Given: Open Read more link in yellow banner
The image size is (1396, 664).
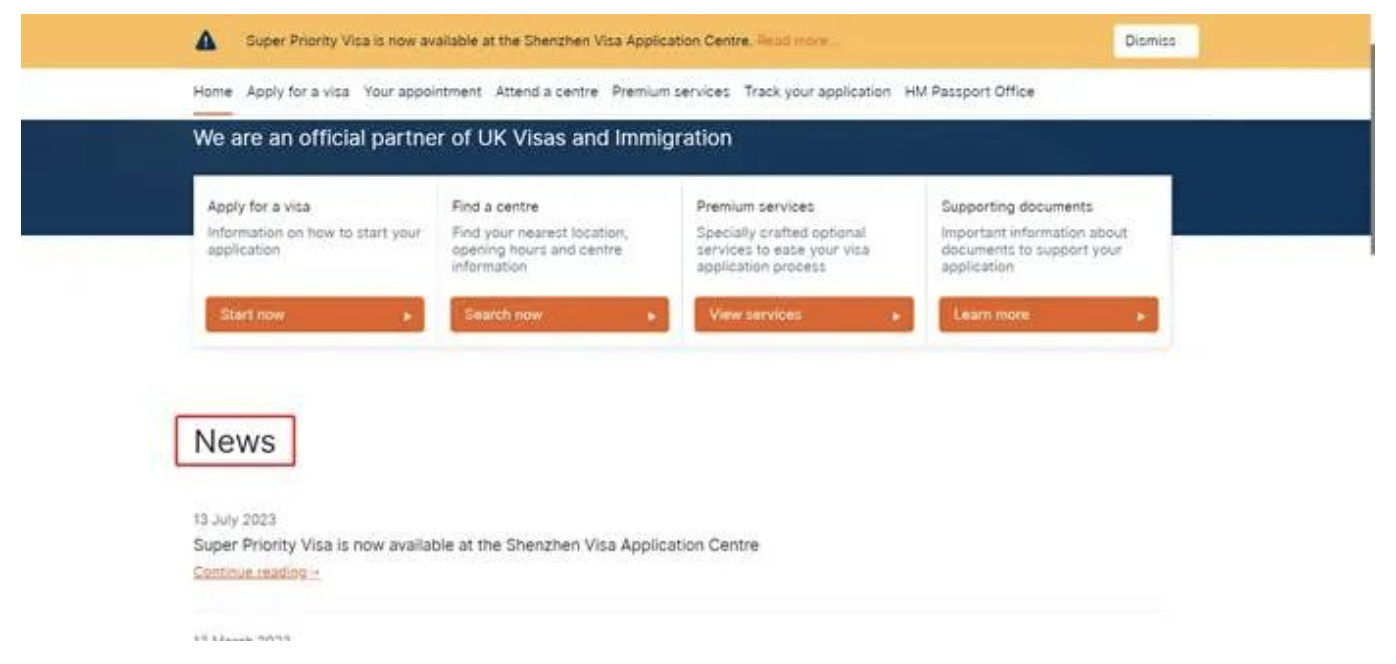Looking at the screenshot, I should click(797, 41).
